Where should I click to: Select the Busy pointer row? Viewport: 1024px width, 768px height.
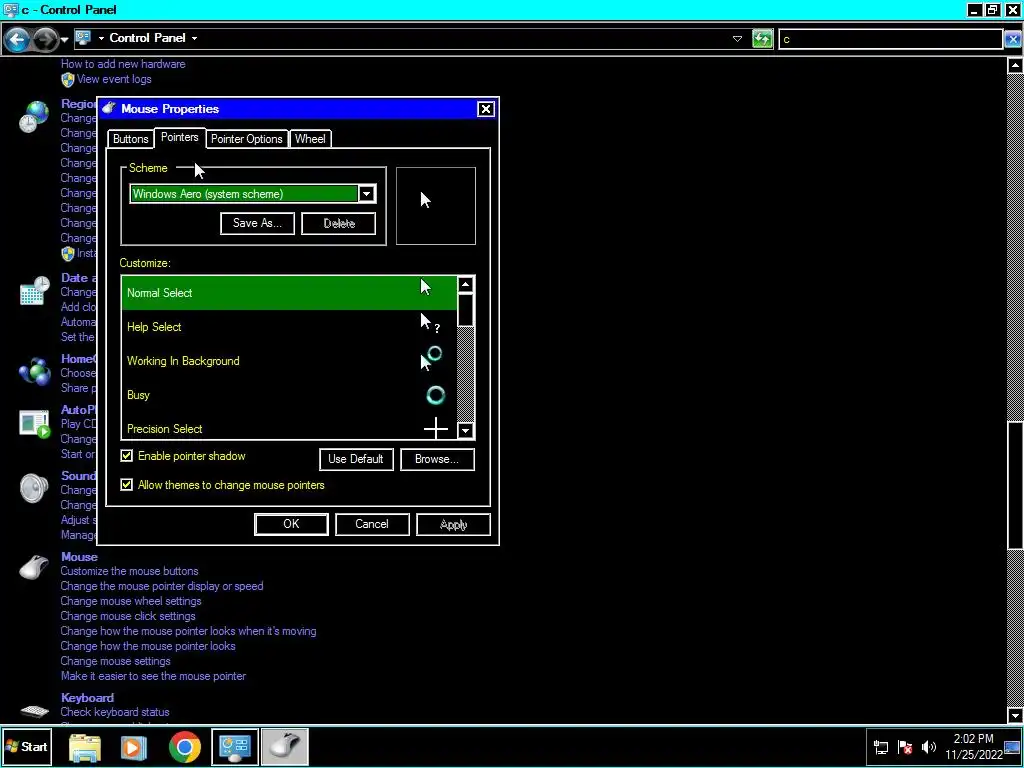(289, 394)
